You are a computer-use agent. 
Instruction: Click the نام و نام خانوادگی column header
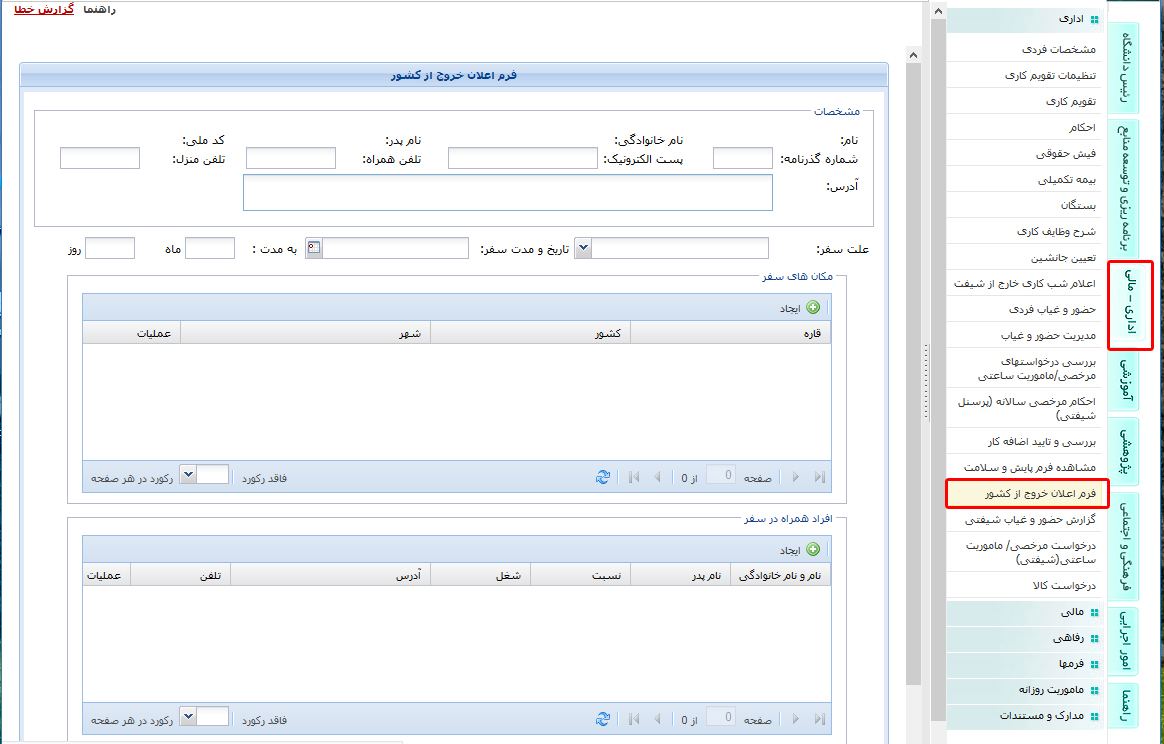[x=781, y=575]
